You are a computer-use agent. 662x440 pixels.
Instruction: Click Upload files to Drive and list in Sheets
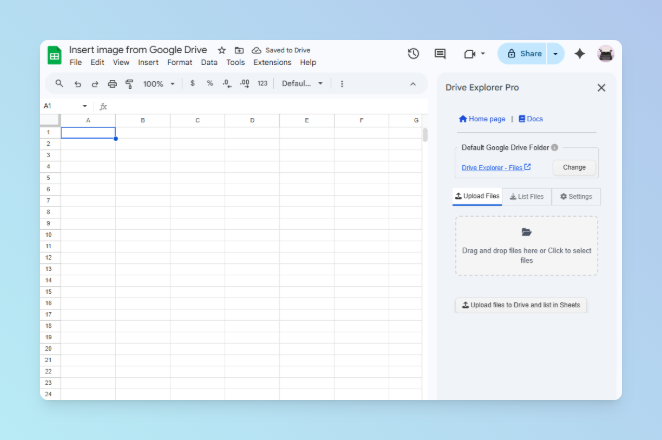pyautogui.click(x=521, y=305)
